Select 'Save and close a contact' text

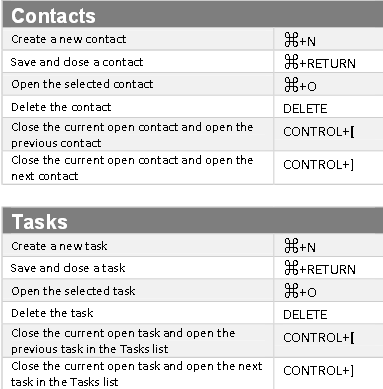[77, 62]
